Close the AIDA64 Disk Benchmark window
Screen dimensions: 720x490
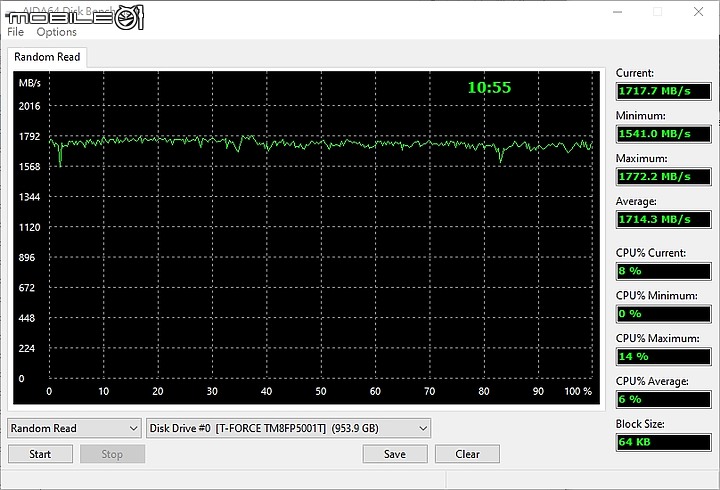point(698,11)
